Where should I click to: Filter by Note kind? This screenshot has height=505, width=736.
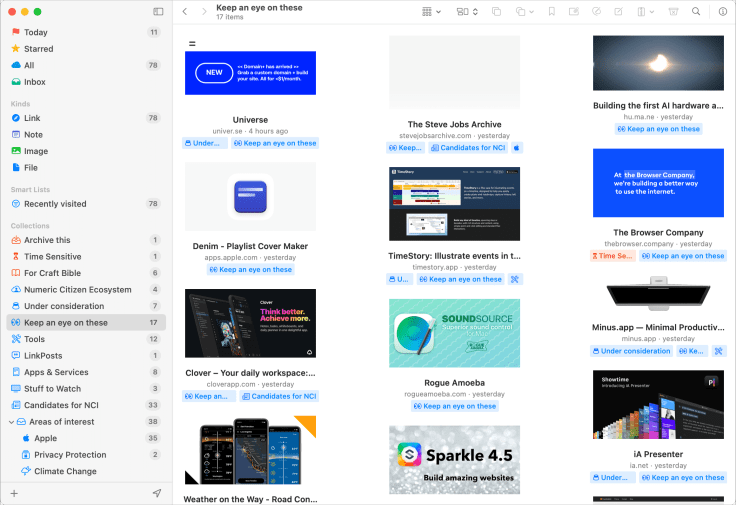coord(86,135)
